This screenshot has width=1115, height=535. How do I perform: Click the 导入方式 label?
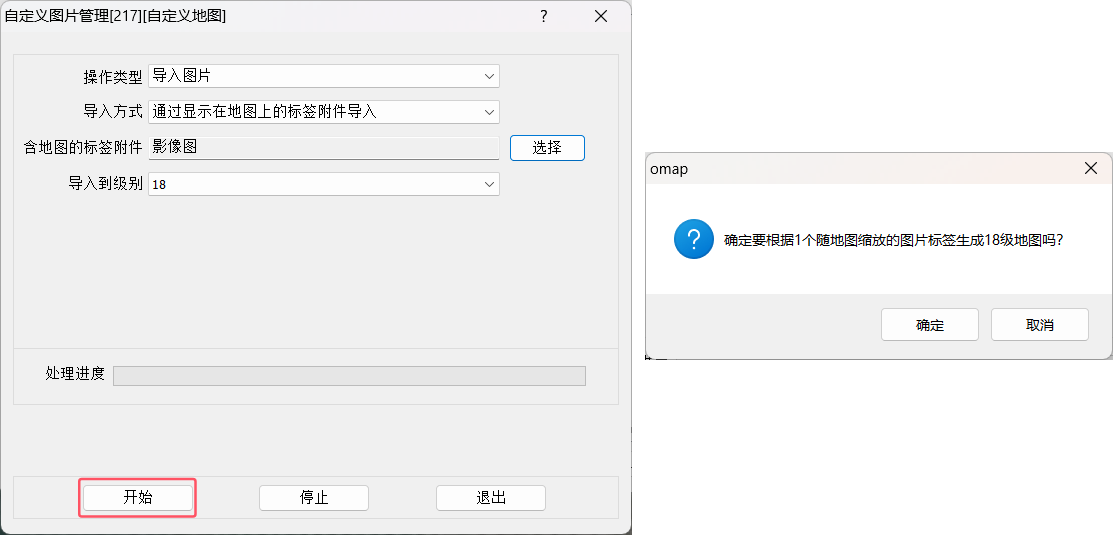(x=113, y=112)
